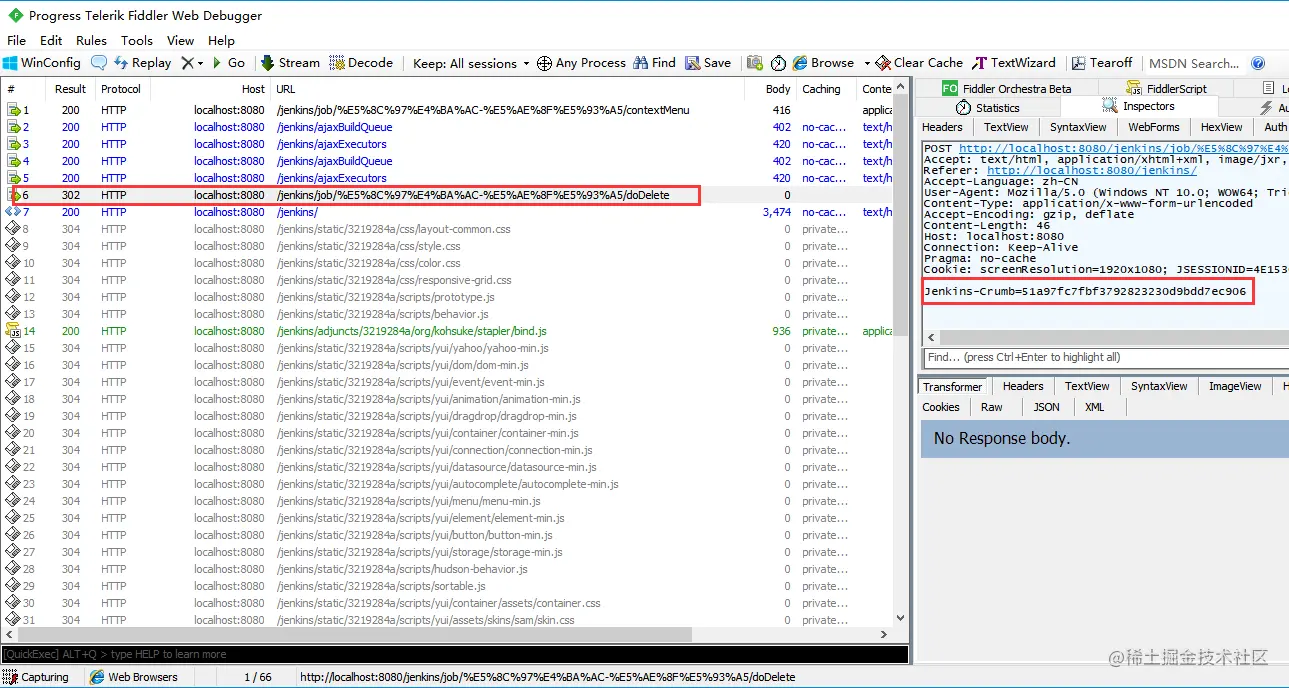
Task: Select session 1 contextMenu row
Action: [446, 110]
